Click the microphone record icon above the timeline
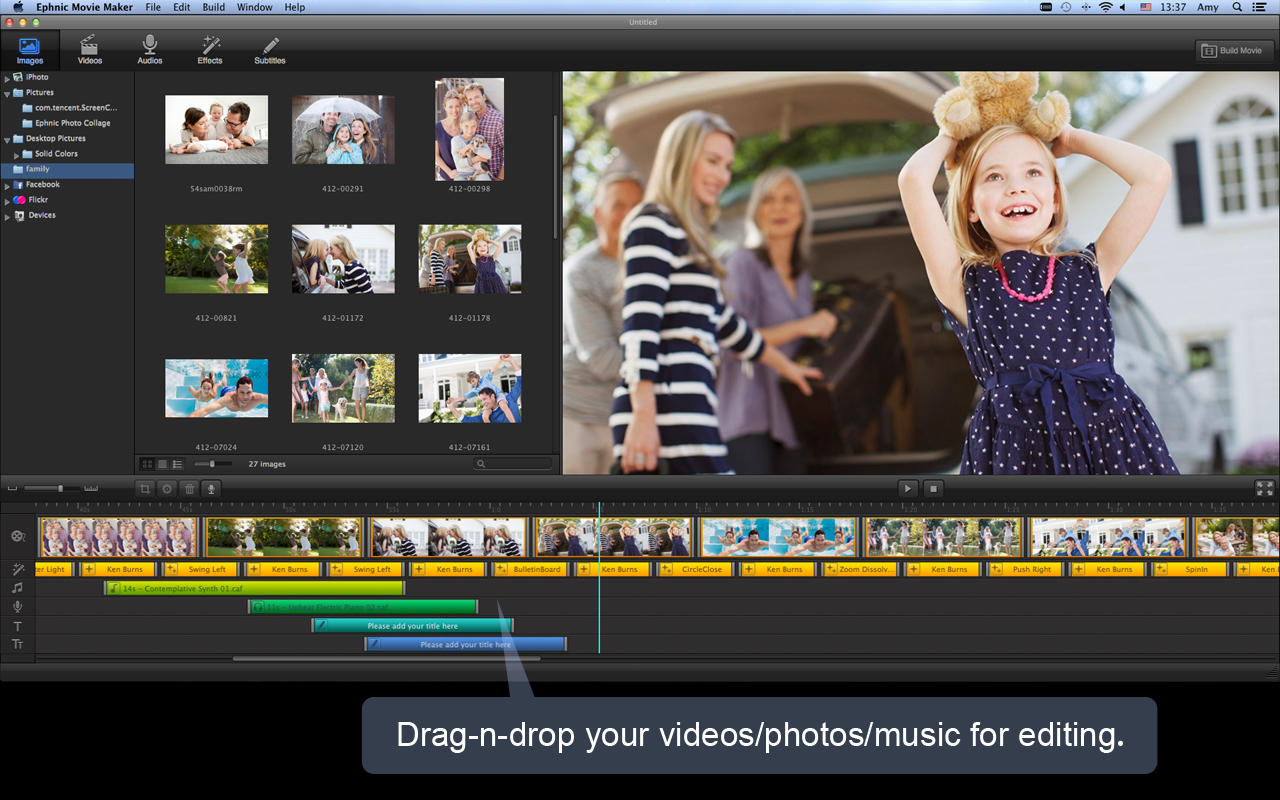The height and width of the screenshot is (800, 1280). pyautogui.click(x=211, y=489)
